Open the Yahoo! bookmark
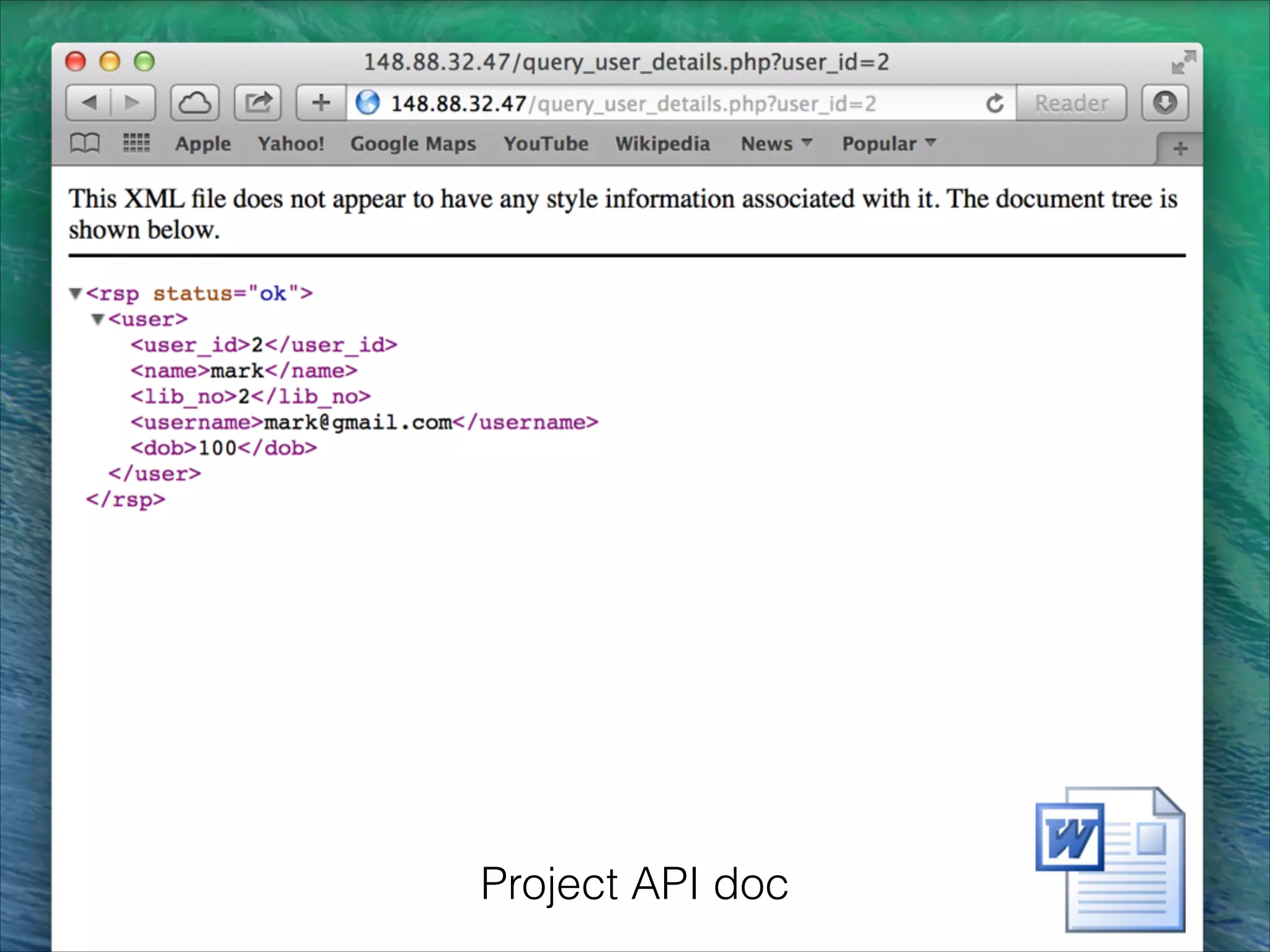 (x=291, y=144)
